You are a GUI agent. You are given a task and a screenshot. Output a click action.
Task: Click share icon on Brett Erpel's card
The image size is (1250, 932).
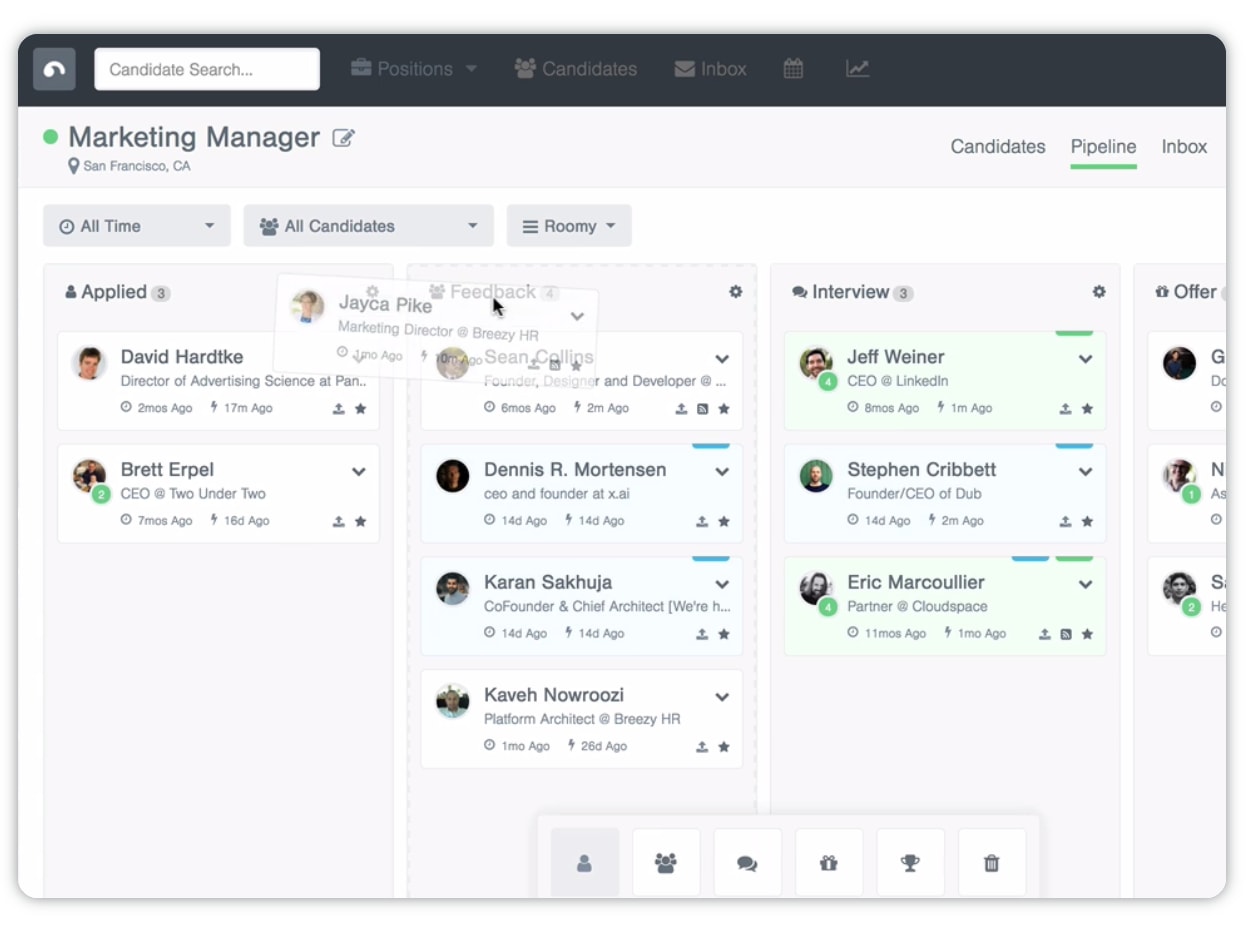[x=339, y=521]
